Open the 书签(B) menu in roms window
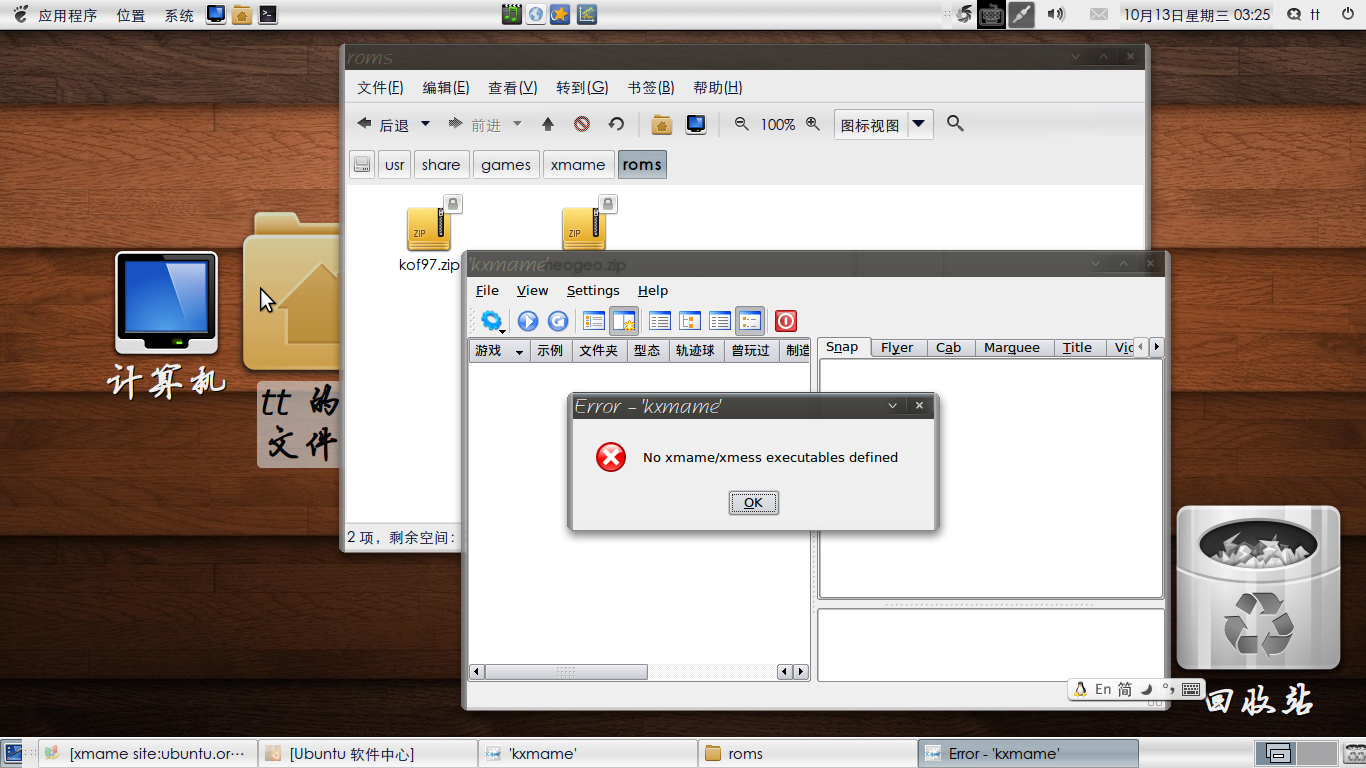Screen dimensions: 1366x768 click(x=651, y=88)
